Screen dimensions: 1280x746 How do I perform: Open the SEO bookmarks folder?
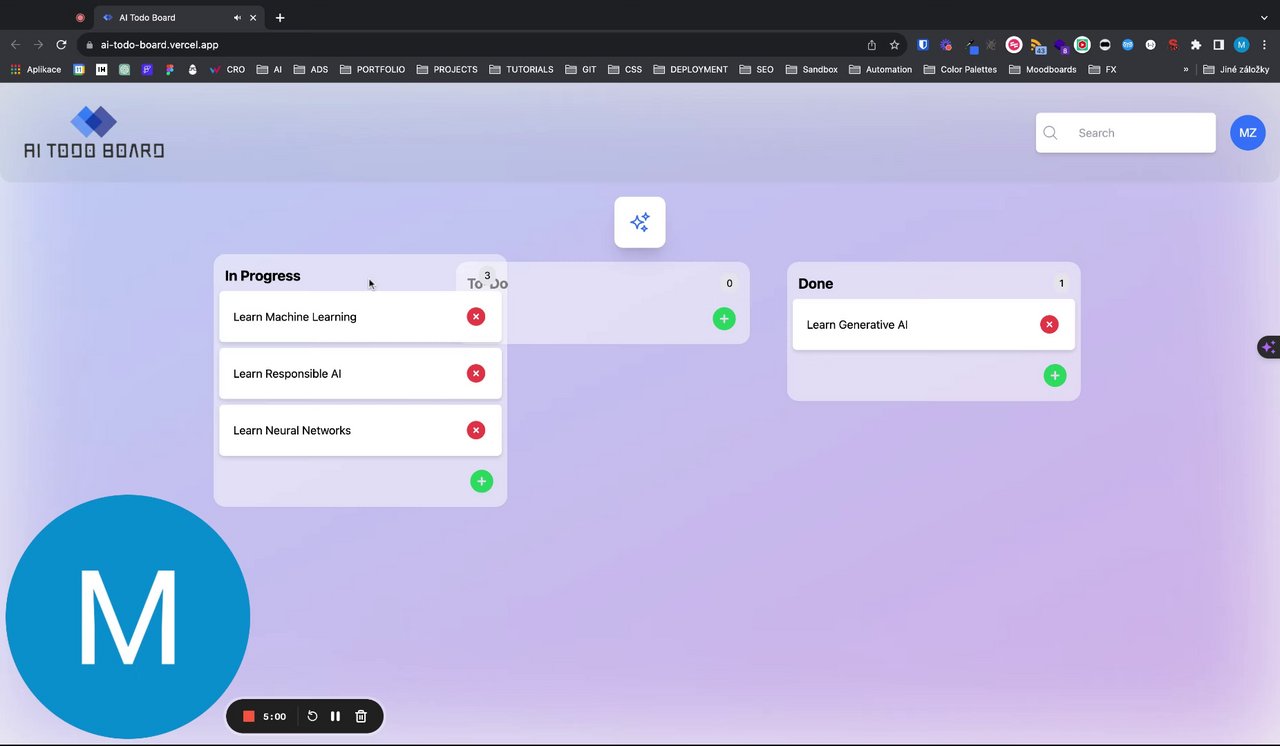click(x=757, y=70)
